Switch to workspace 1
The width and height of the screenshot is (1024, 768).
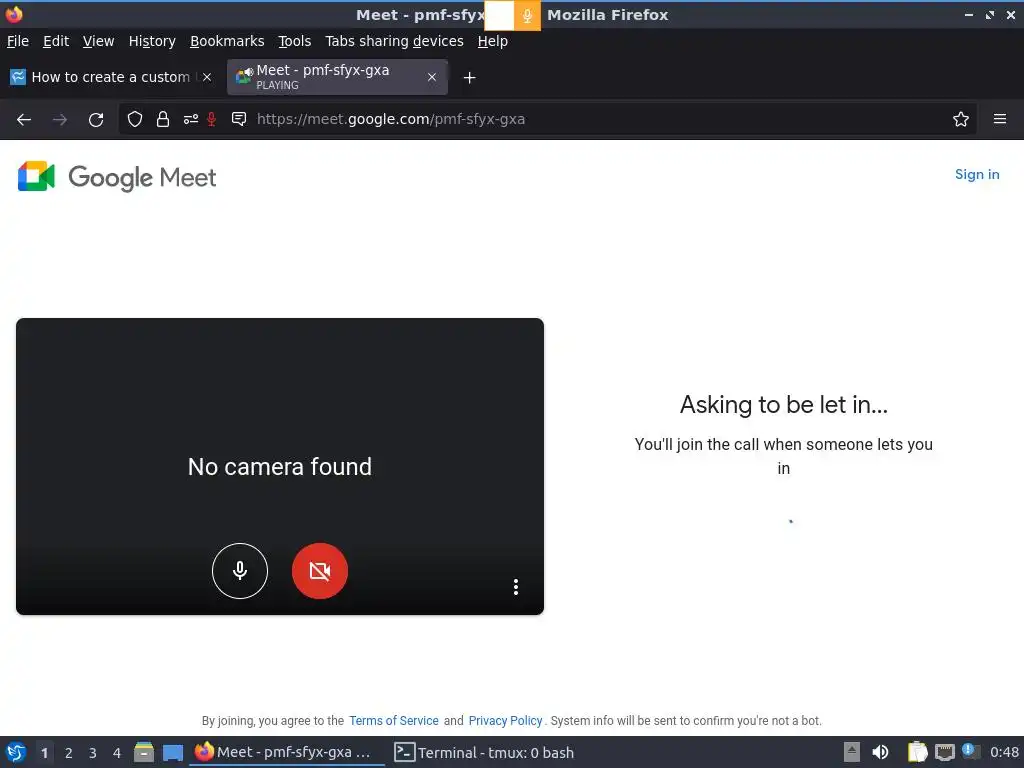44,753
